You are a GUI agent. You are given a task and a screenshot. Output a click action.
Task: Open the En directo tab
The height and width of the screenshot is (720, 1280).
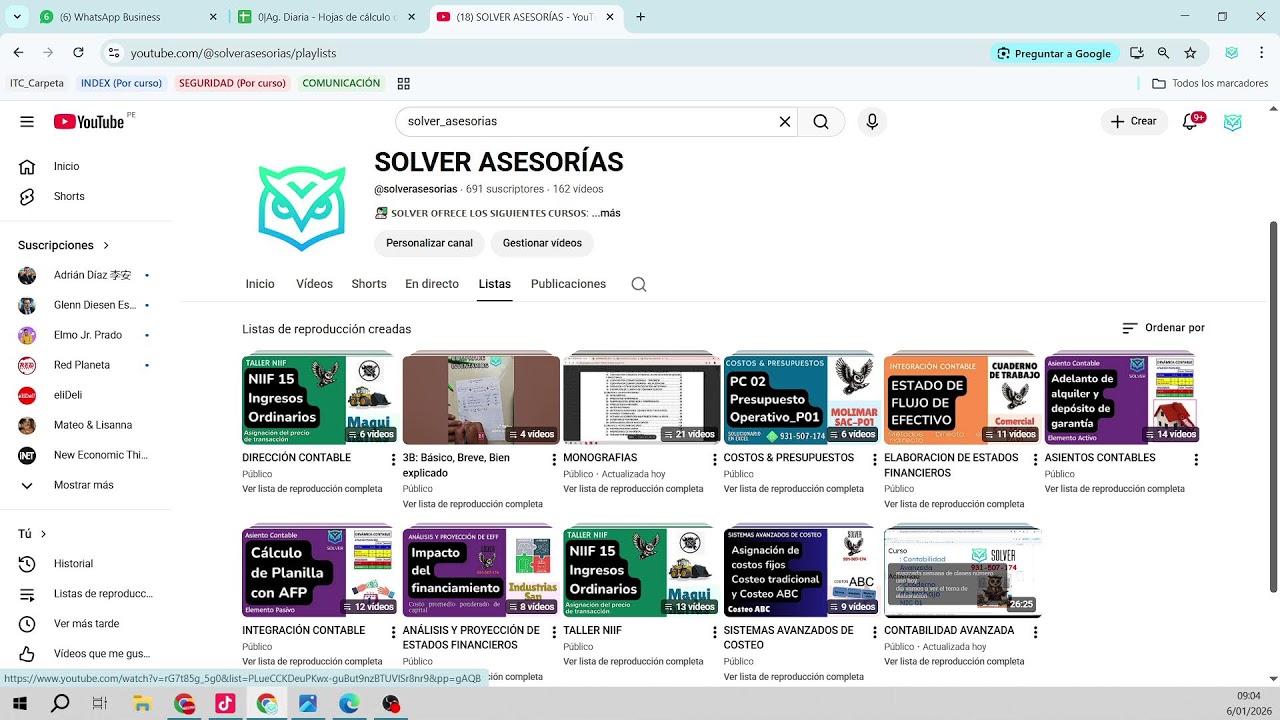(432, 284)
